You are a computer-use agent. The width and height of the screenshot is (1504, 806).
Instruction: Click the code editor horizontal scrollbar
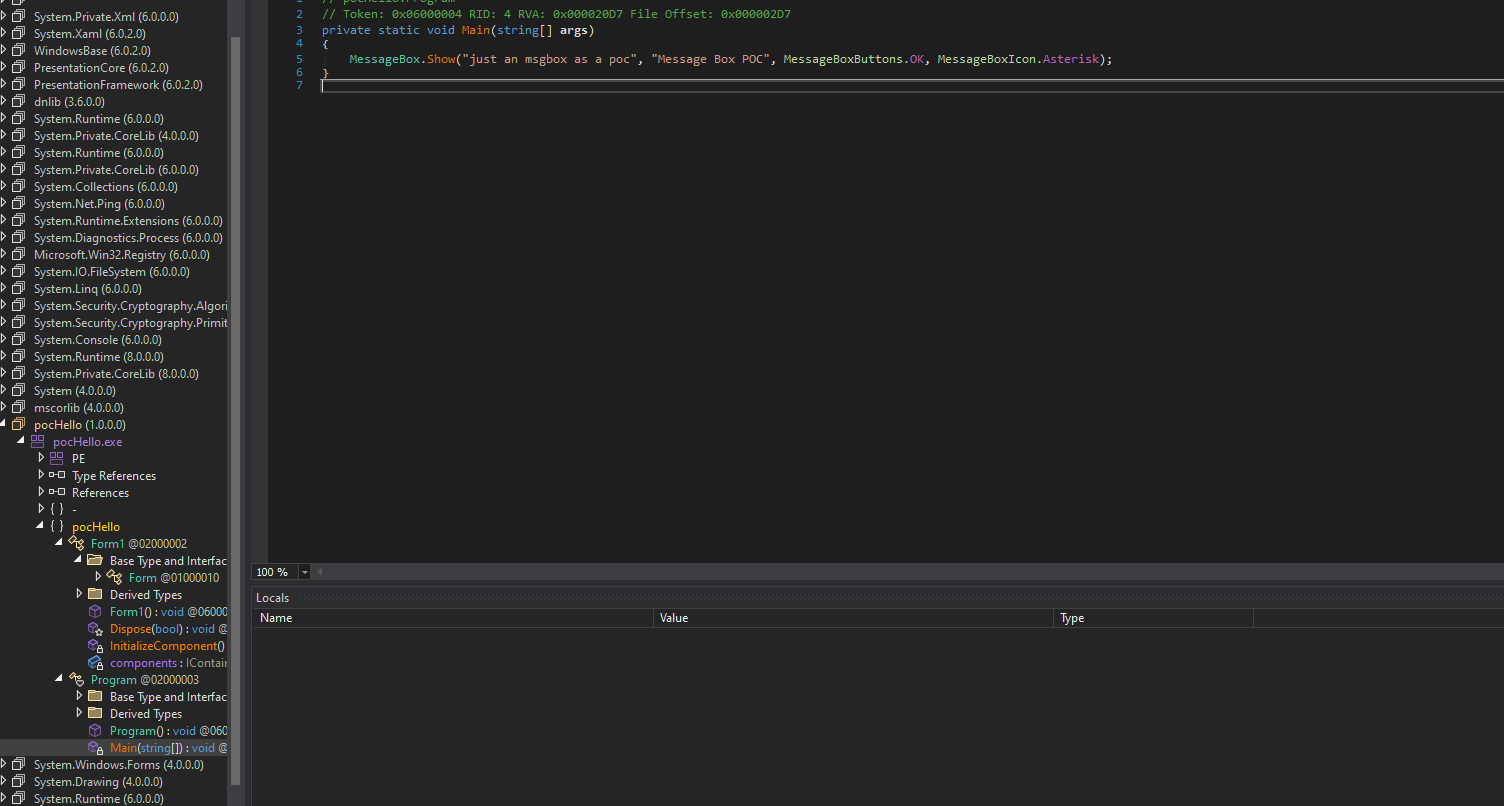(909, 572)
